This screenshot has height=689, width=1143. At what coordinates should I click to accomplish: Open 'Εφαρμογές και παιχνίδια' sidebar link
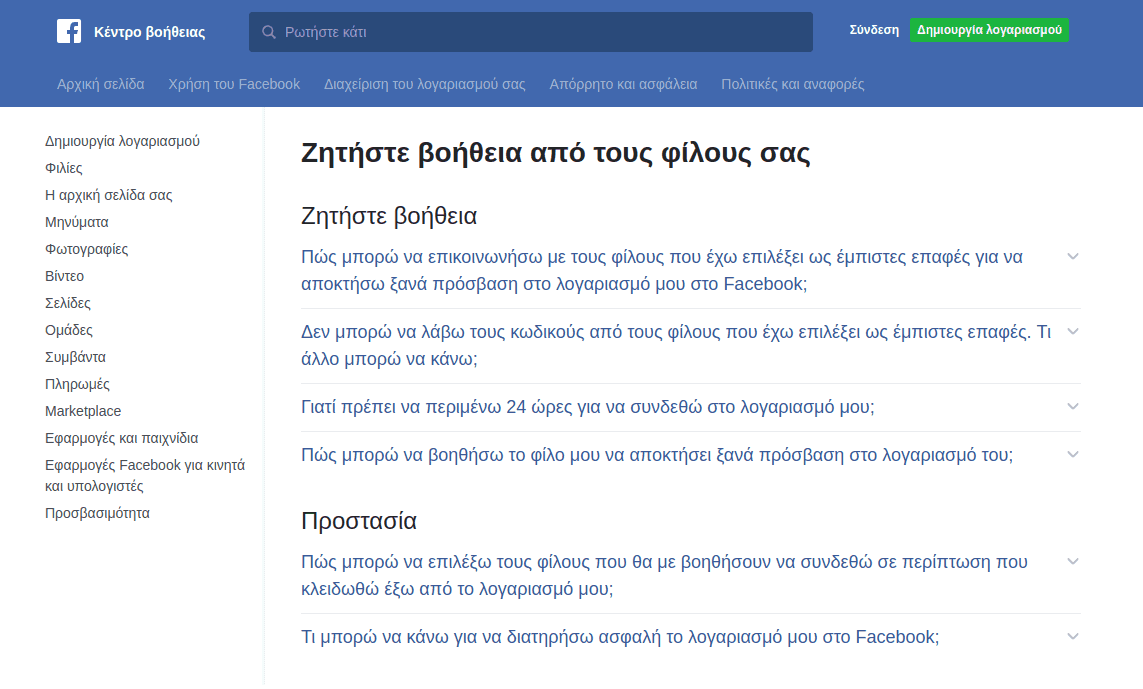pos(121,438)
